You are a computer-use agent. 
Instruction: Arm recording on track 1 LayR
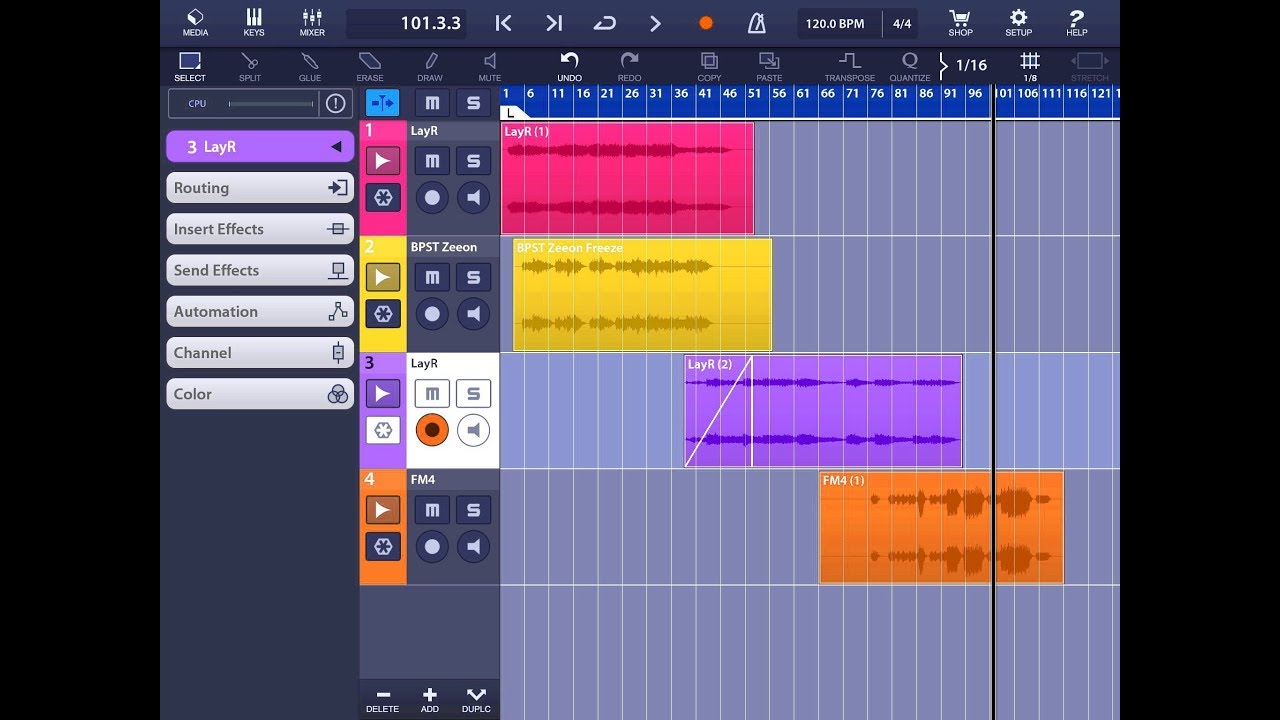[x=432, y=197]
